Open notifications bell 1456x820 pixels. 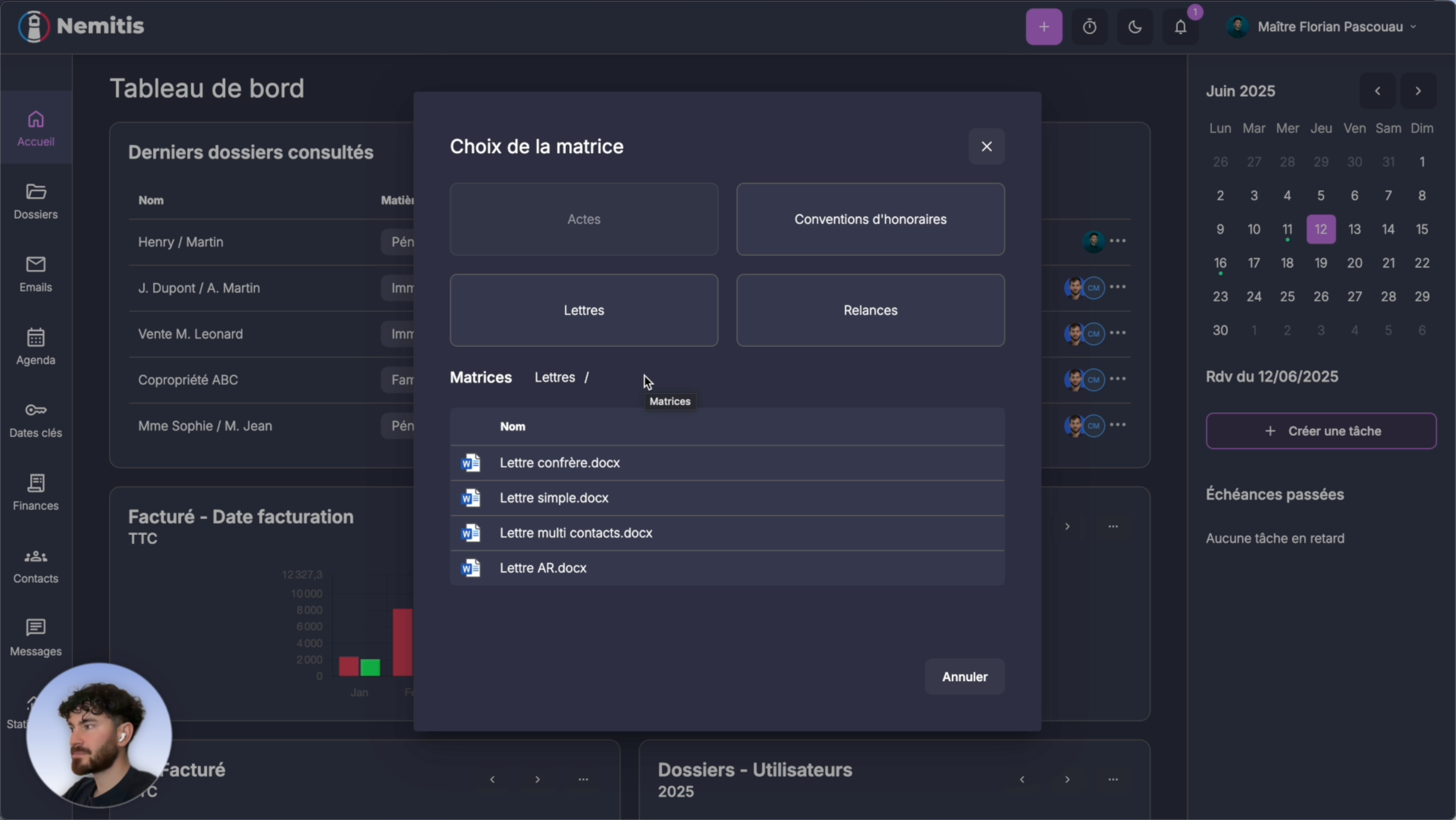(x=1180, y=27)
